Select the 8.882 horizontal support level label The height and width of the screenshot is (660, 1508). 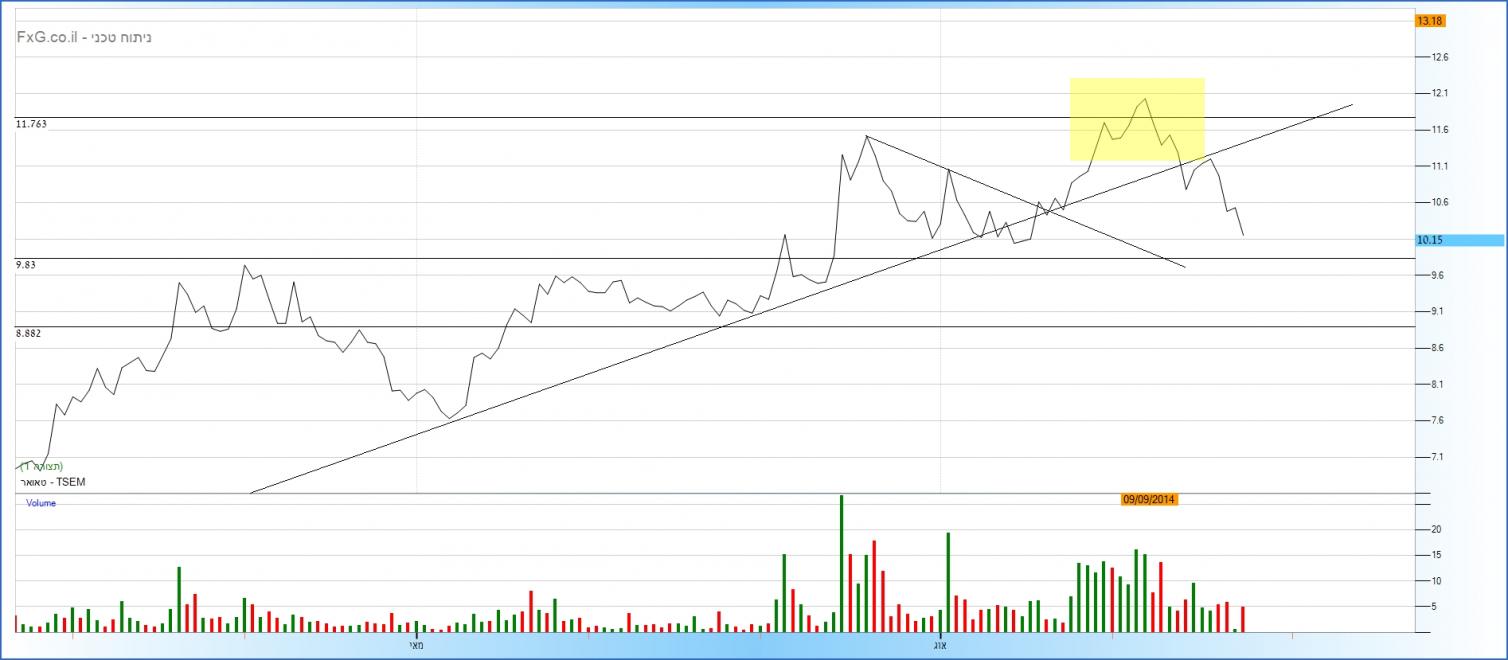(29, 332)
